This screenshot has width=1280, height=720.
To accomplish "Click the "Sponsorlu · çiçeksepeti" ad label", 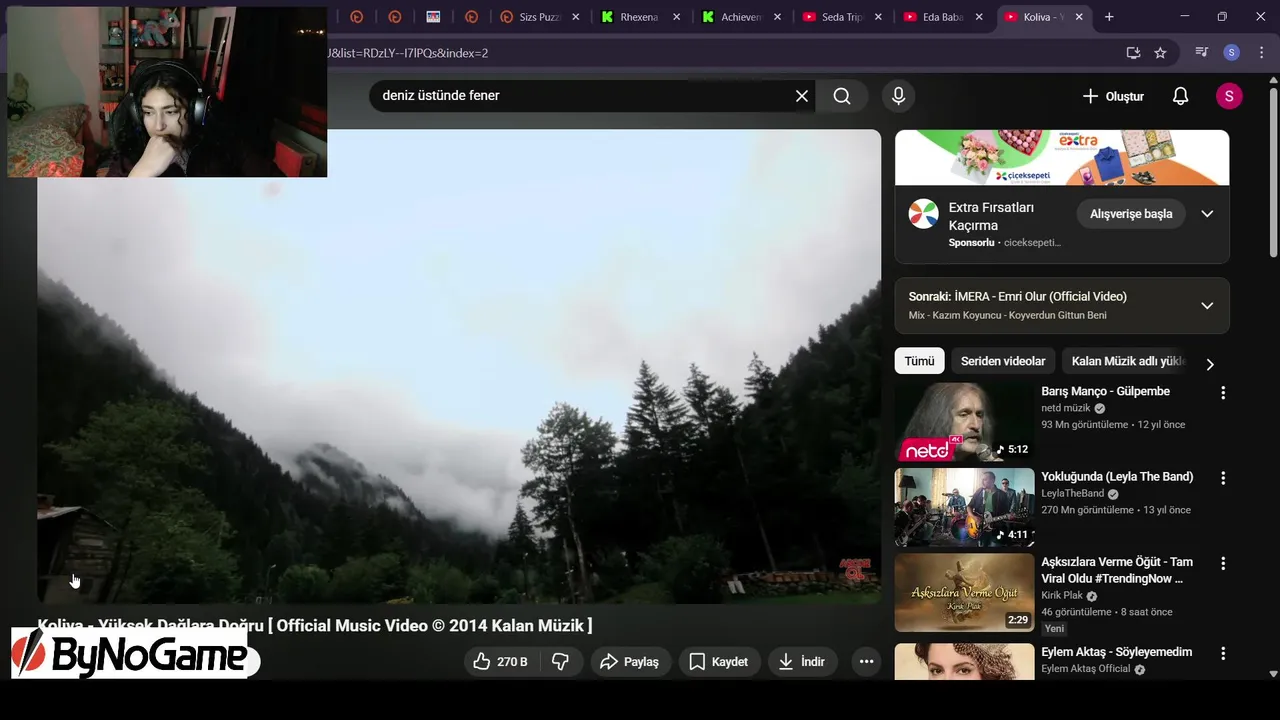I will (1004, 242).
